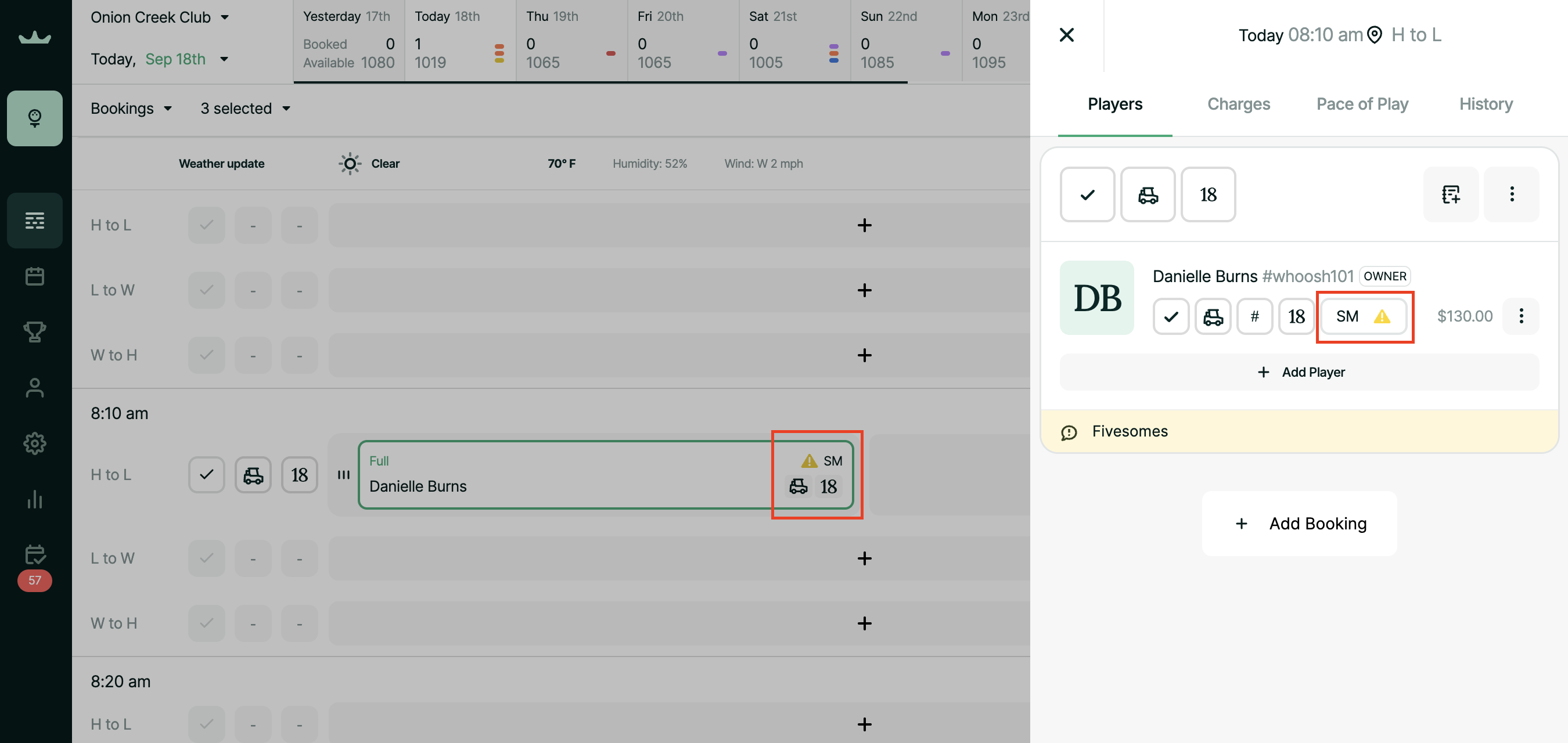Expand the 3 selected filter dropdown

(x=245, y=109)
